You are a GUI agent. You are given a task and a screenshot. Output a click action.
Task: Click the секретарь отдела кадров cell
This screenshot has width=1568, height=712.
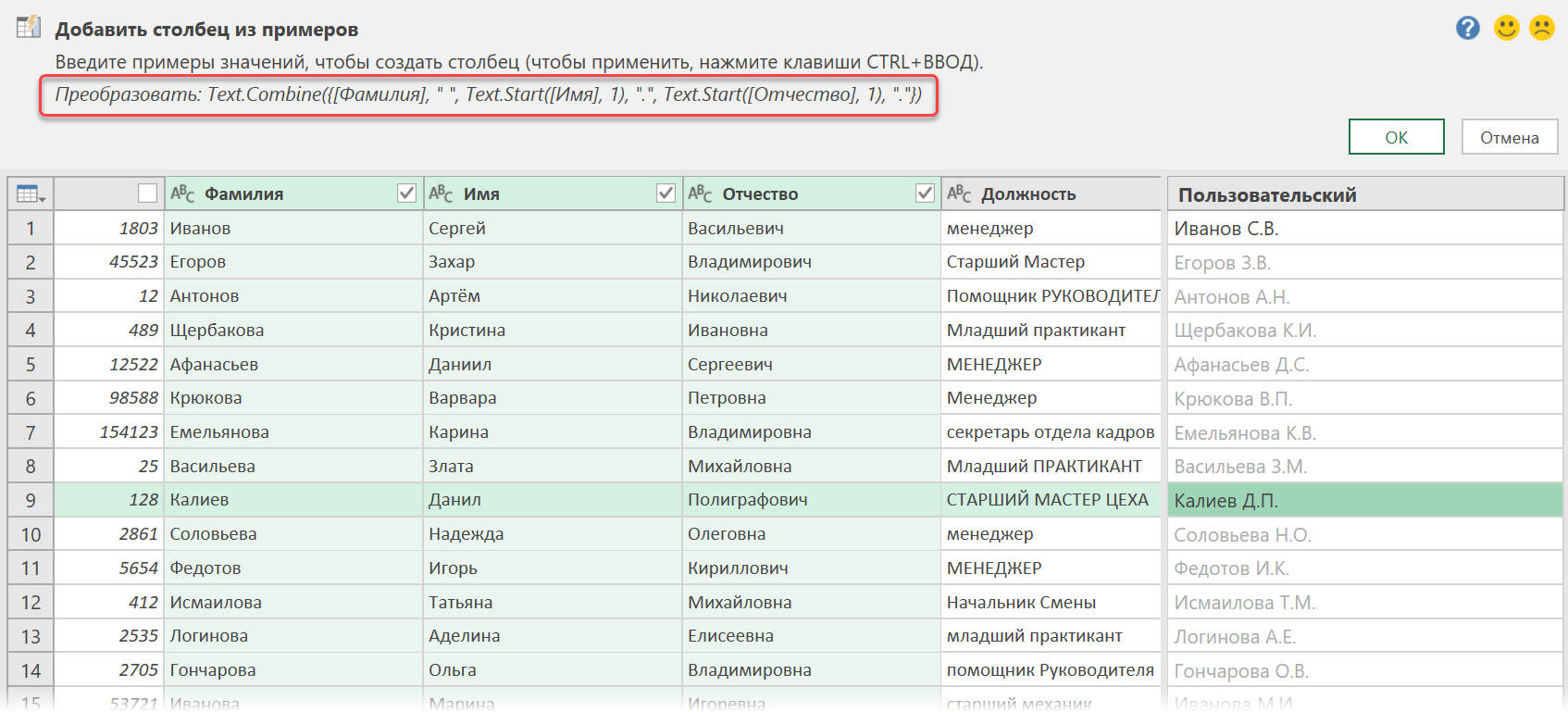(x=1051, y=432)
